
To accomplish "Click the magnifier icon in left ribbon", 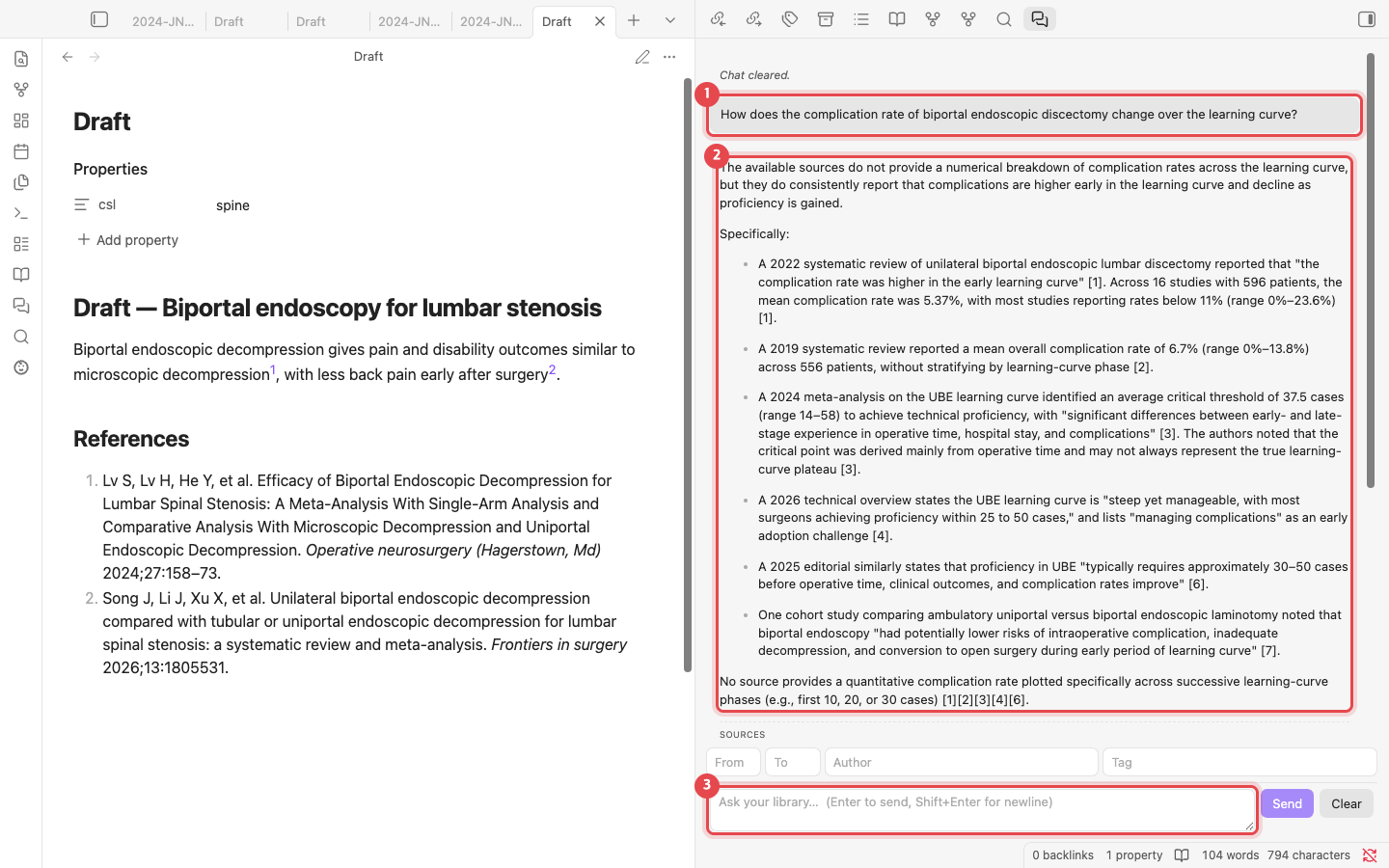I will pos(21,337).
